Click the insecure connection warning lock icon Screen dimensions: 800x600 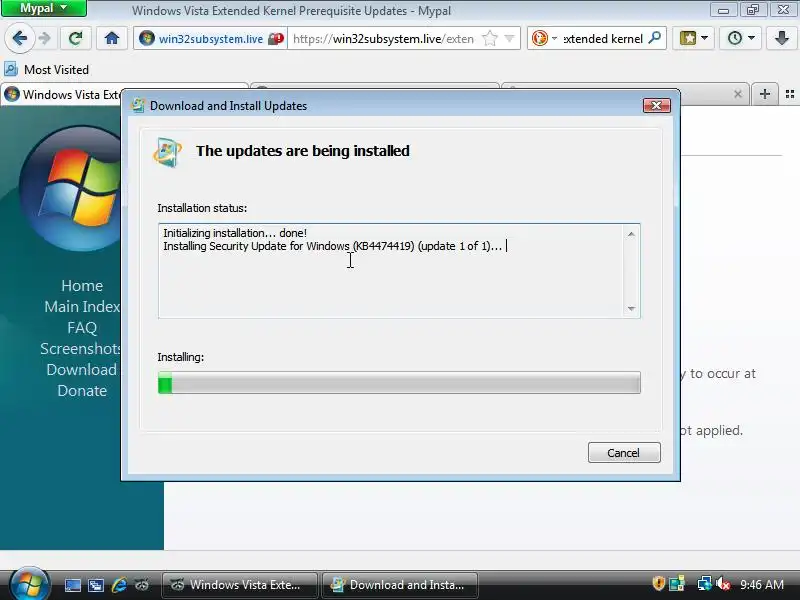[276, 39]
